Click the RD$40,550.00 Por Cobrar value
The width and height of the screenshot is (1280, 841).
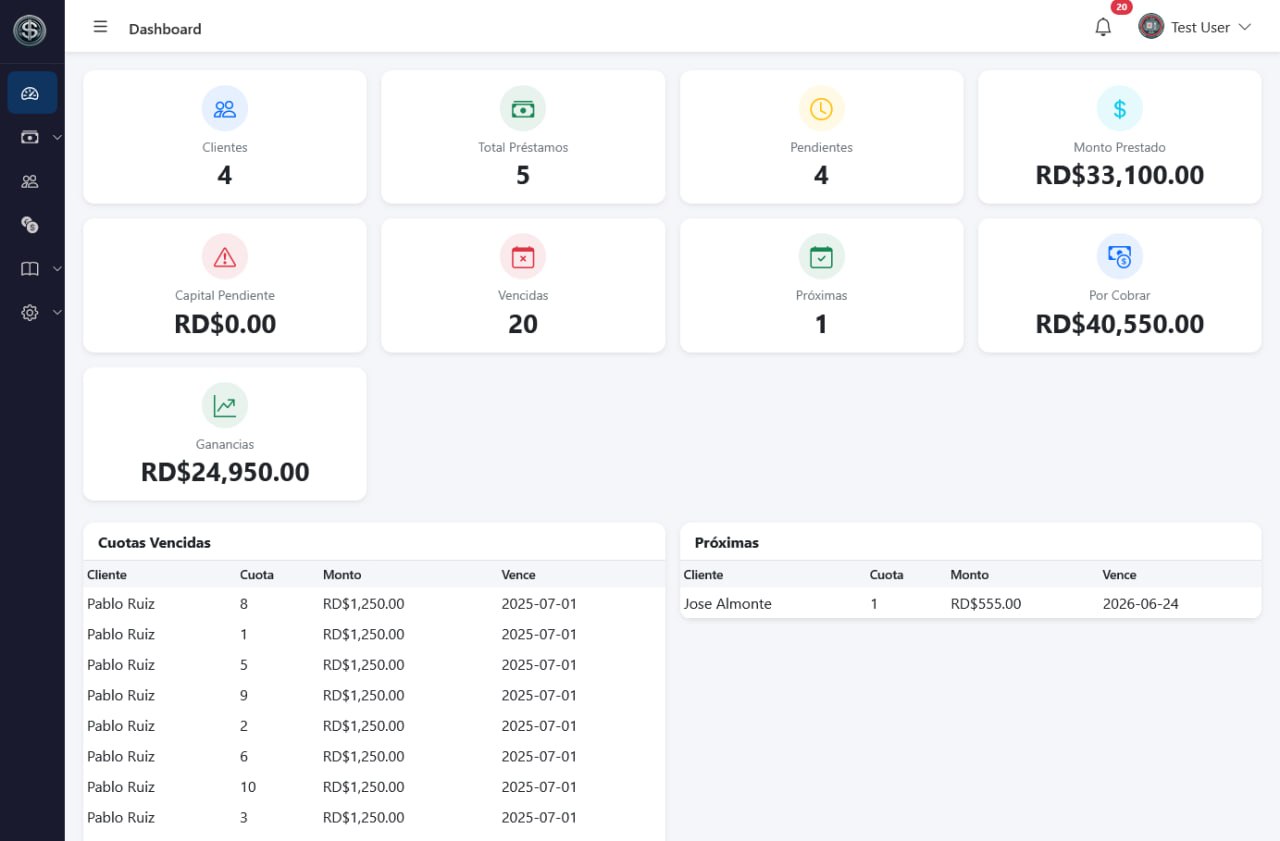pyautogui.click(x=1120, y=324)
